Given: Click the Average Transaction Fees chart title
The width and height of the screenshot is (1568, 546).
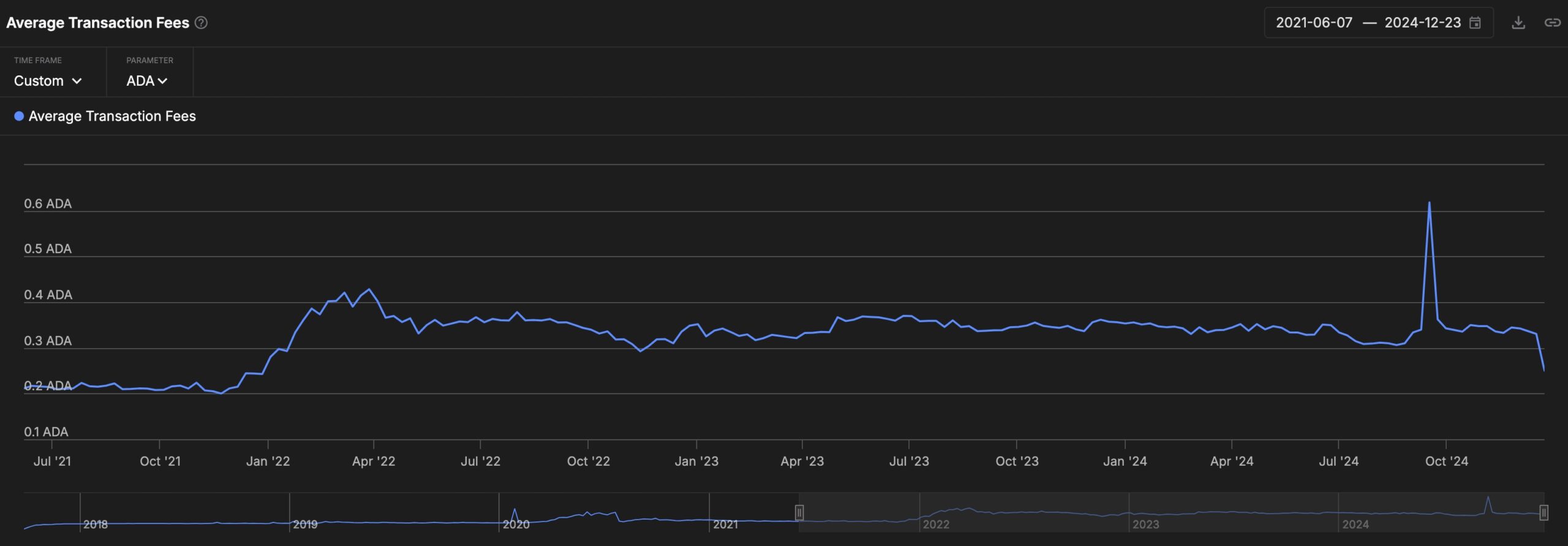Looking at the screenshot, I should pos(98,23).
